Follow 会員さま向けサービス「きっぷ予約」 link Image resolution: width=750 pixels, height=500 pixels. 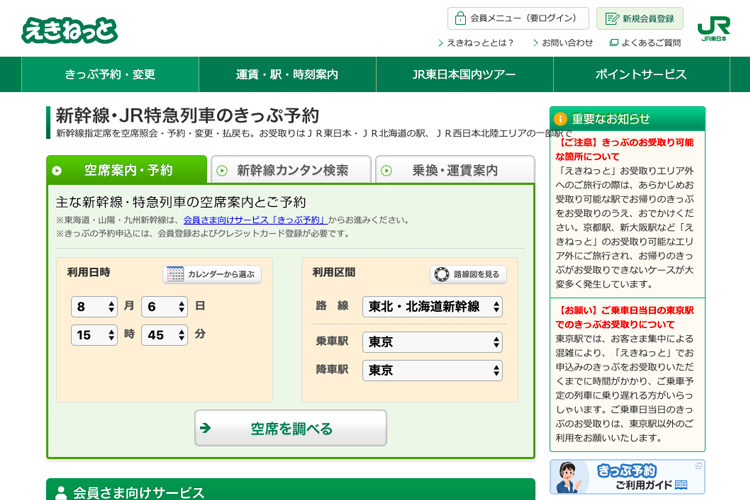tap(255, 220)
